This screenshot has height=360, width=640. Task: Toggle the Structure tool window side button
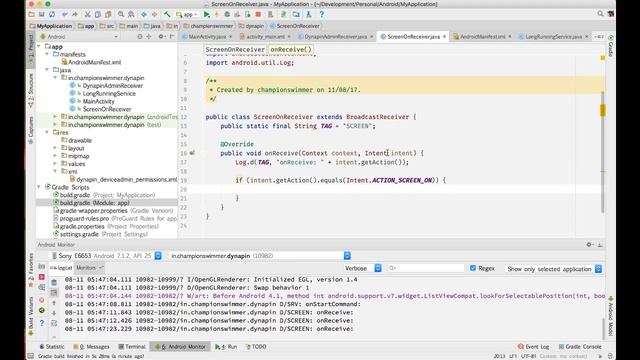coord(31,90)
